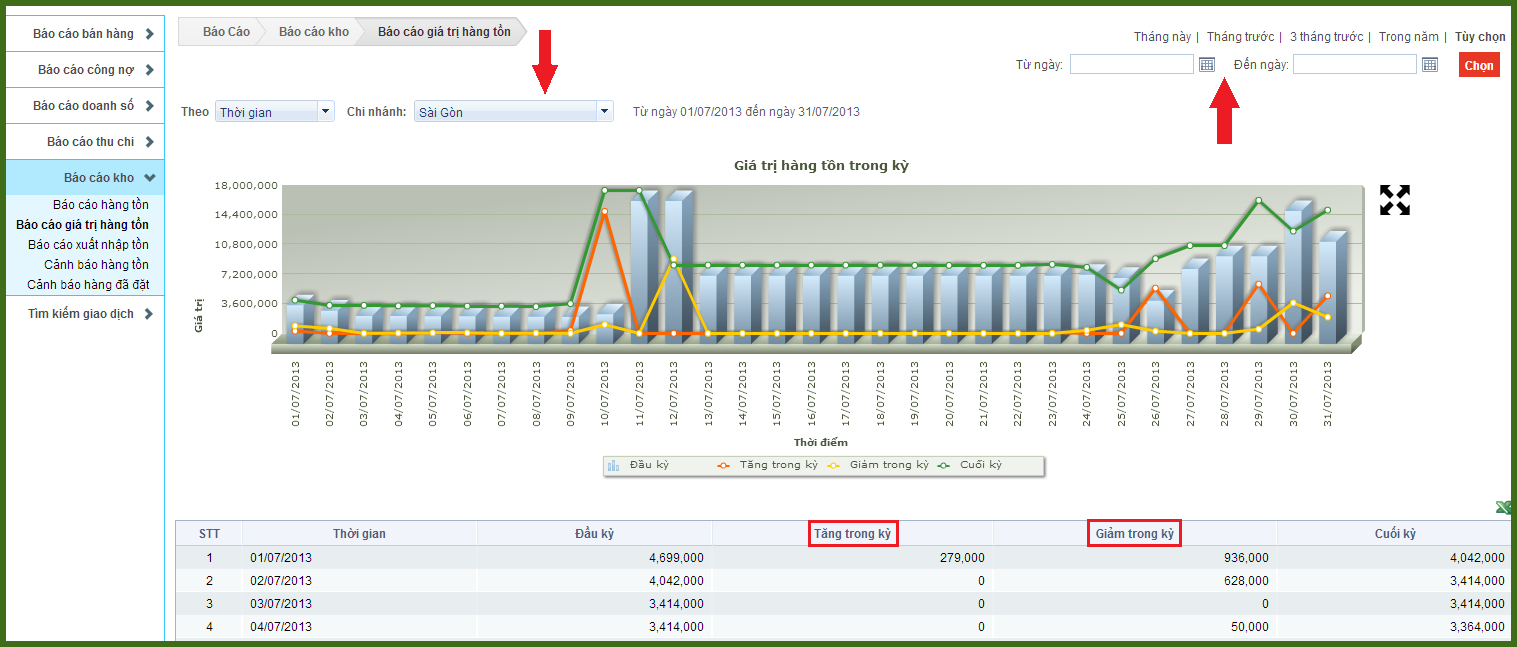Collapse Báo cáo kho menu

83,178
